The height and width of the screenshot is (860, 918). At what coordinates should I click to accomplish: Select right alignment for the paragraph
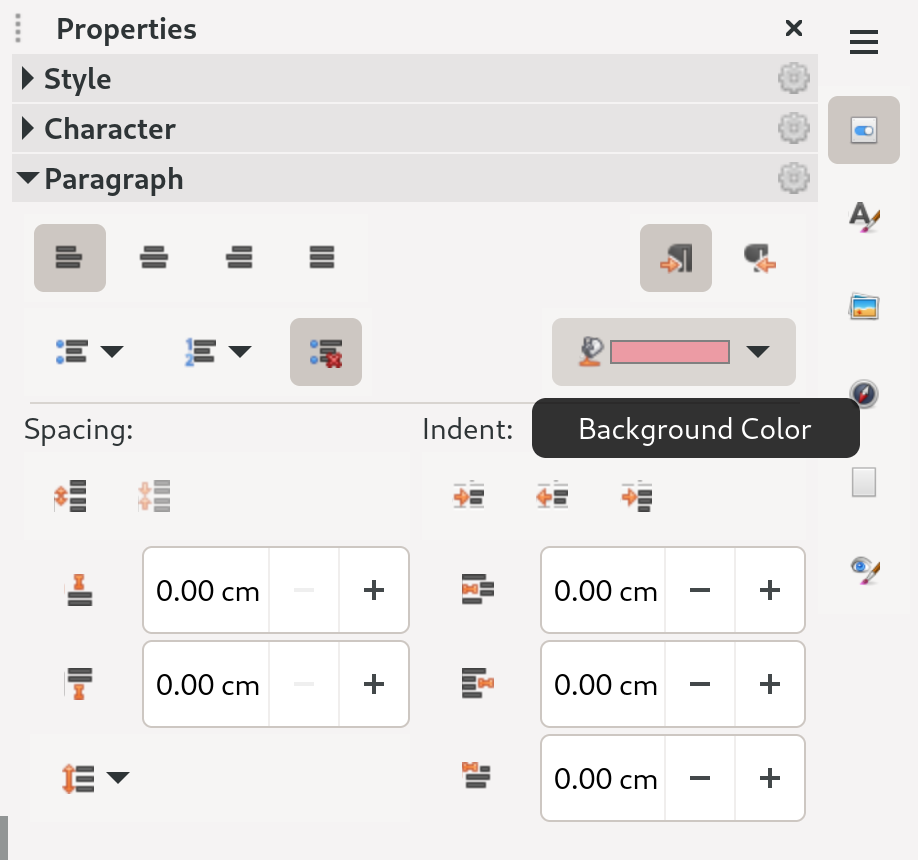pyautogui.click(x=239, y=258)
